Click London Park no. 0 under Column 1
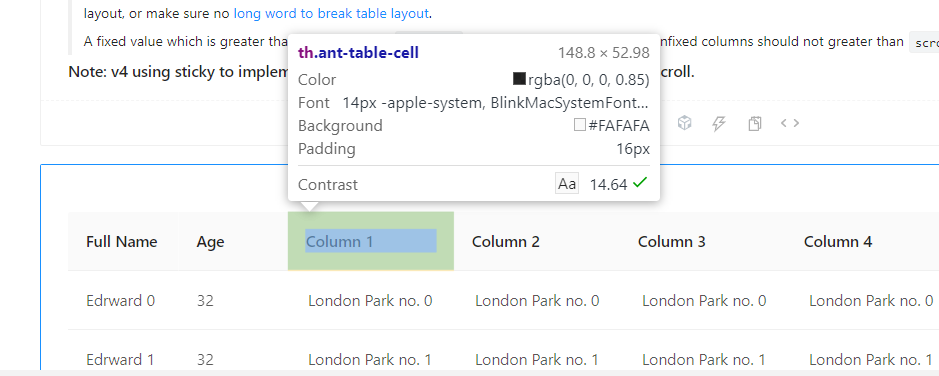The height and width of the screenshot is (376, 939). click(x=370, y=301)
